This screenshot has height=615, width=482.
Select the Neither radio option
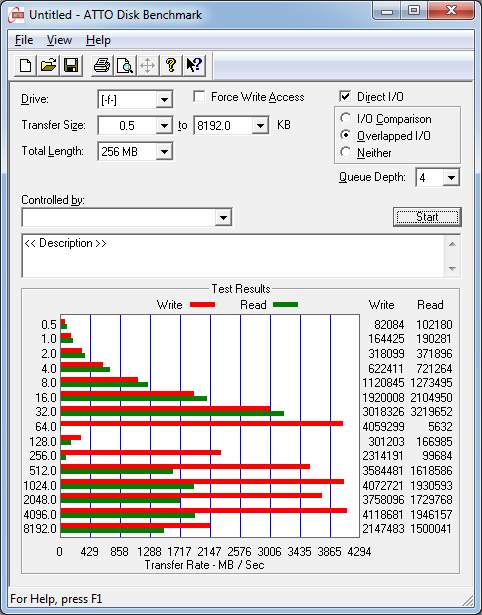click(346, 152)
